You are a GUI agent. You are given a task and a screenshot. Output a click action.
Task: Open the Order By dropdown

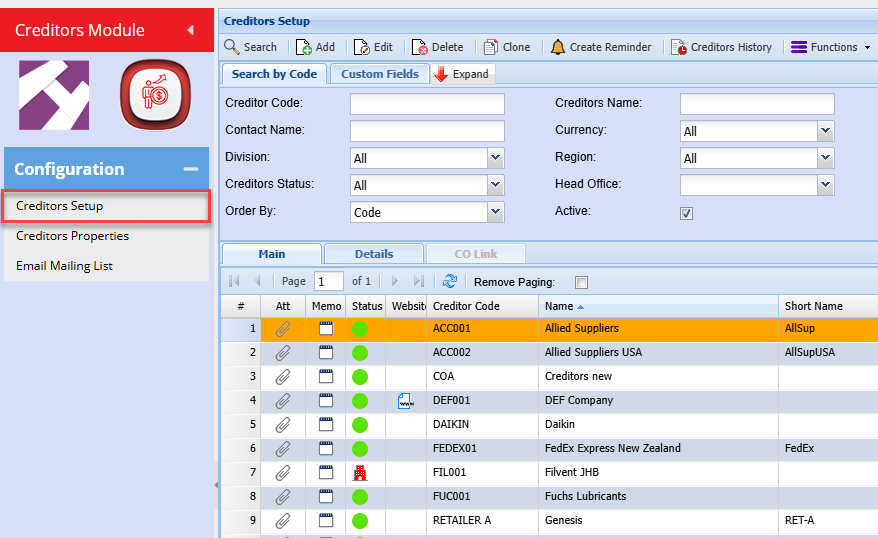pos(495,212)
